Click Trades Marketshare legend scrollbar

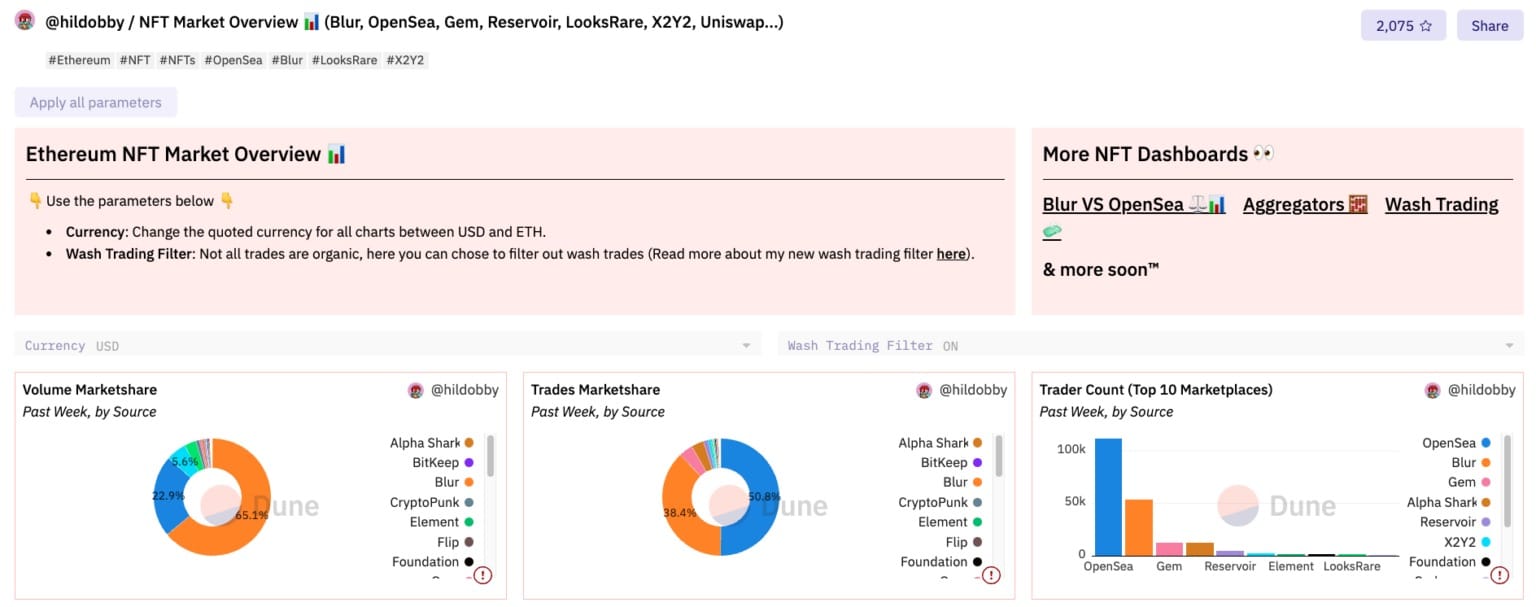[998, 456]
